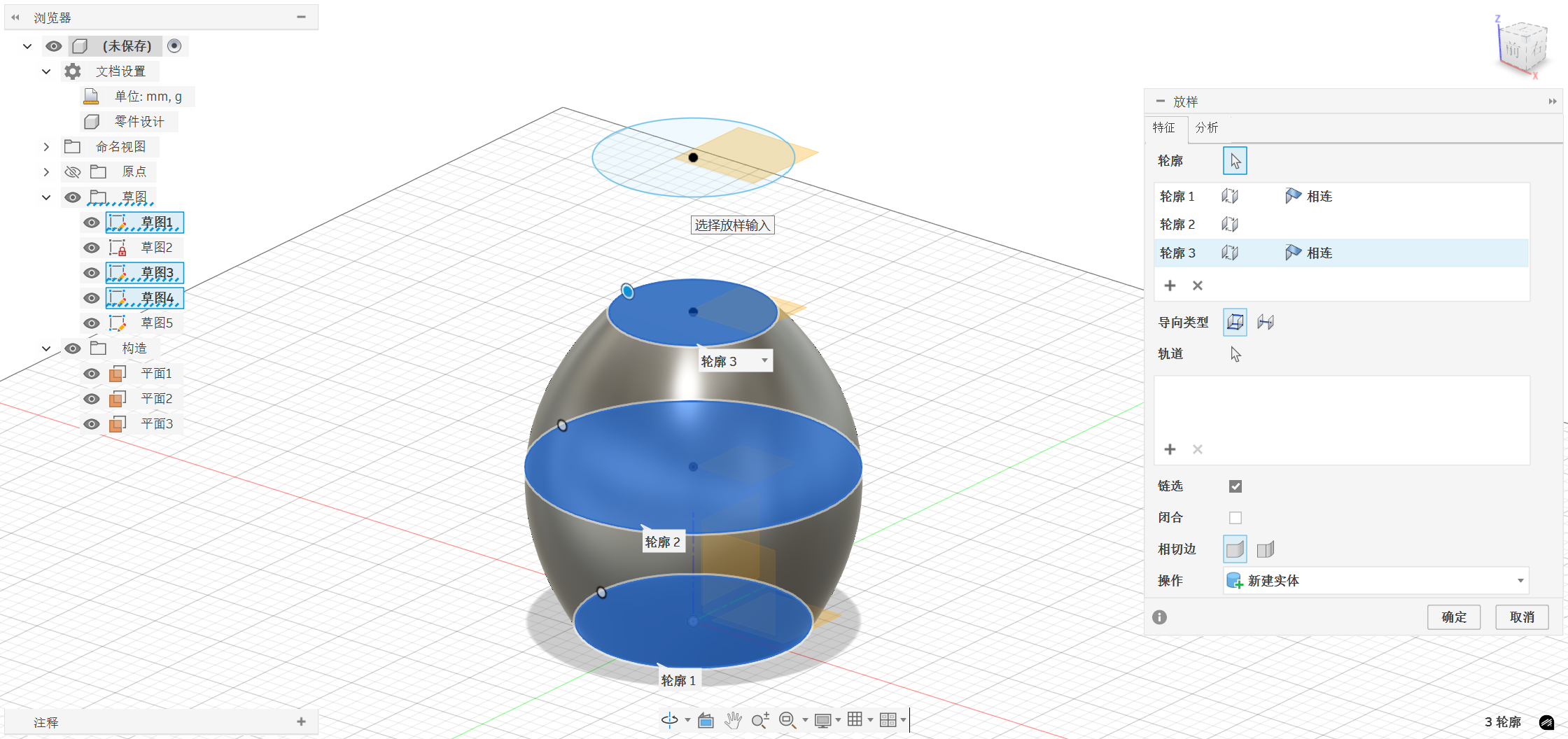
Task: Hide 草图3 with its eye icon
Action: [x=91, y=273]
